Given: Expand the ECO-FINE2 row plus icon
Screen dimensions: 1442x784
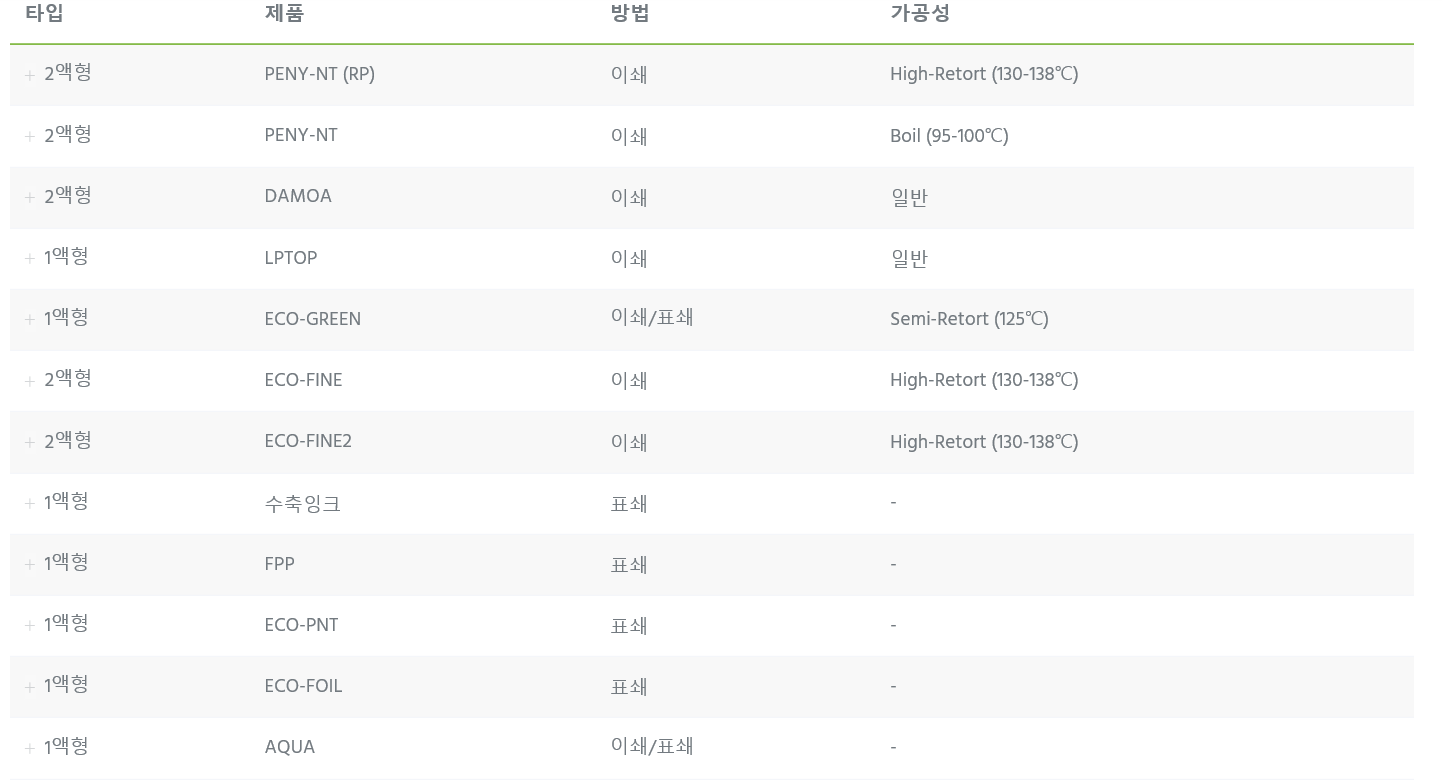Looking at the screenshot, I should pos(30,442).
